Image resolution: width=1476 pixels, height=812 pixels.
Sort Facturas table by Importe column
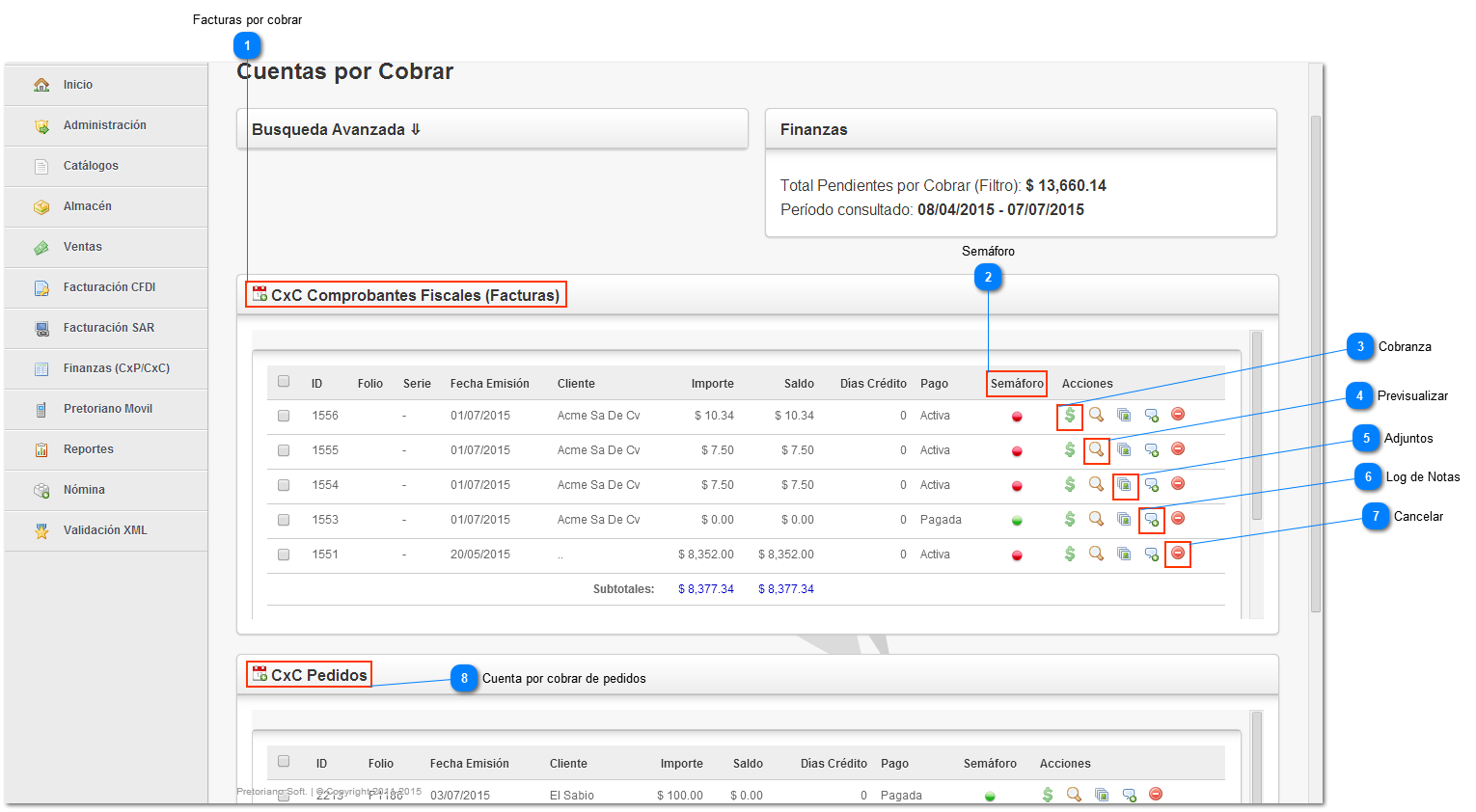(x=712, y=384)
